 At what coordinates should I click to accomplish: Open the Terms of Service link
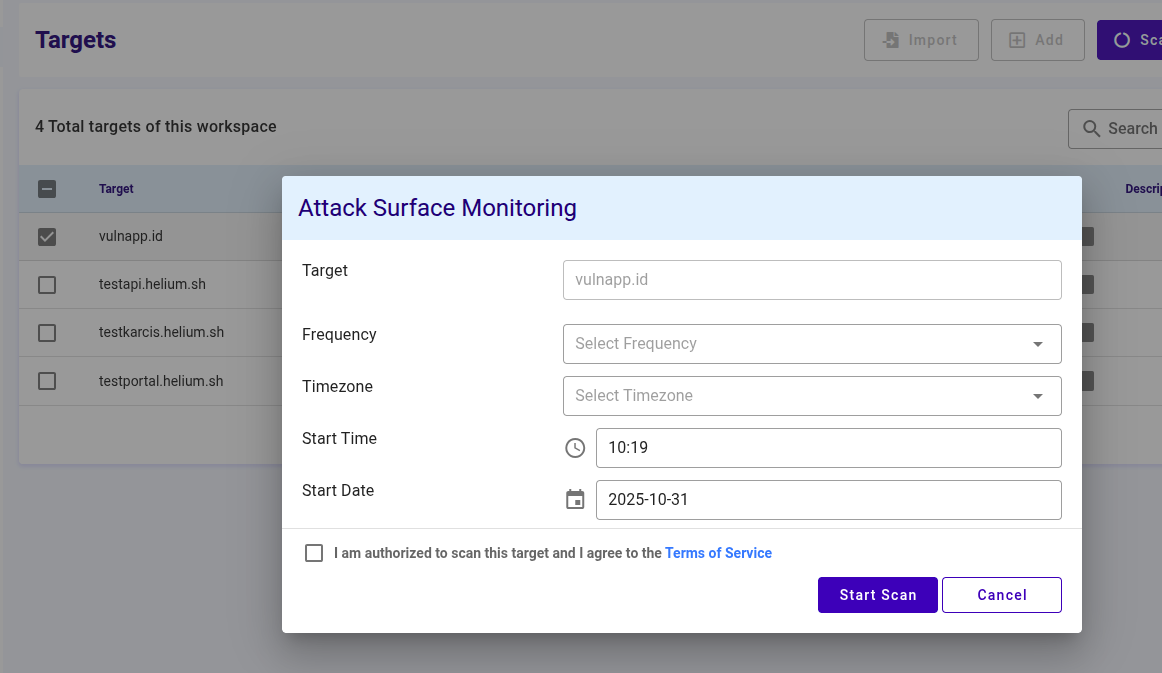tap(718, 553)
